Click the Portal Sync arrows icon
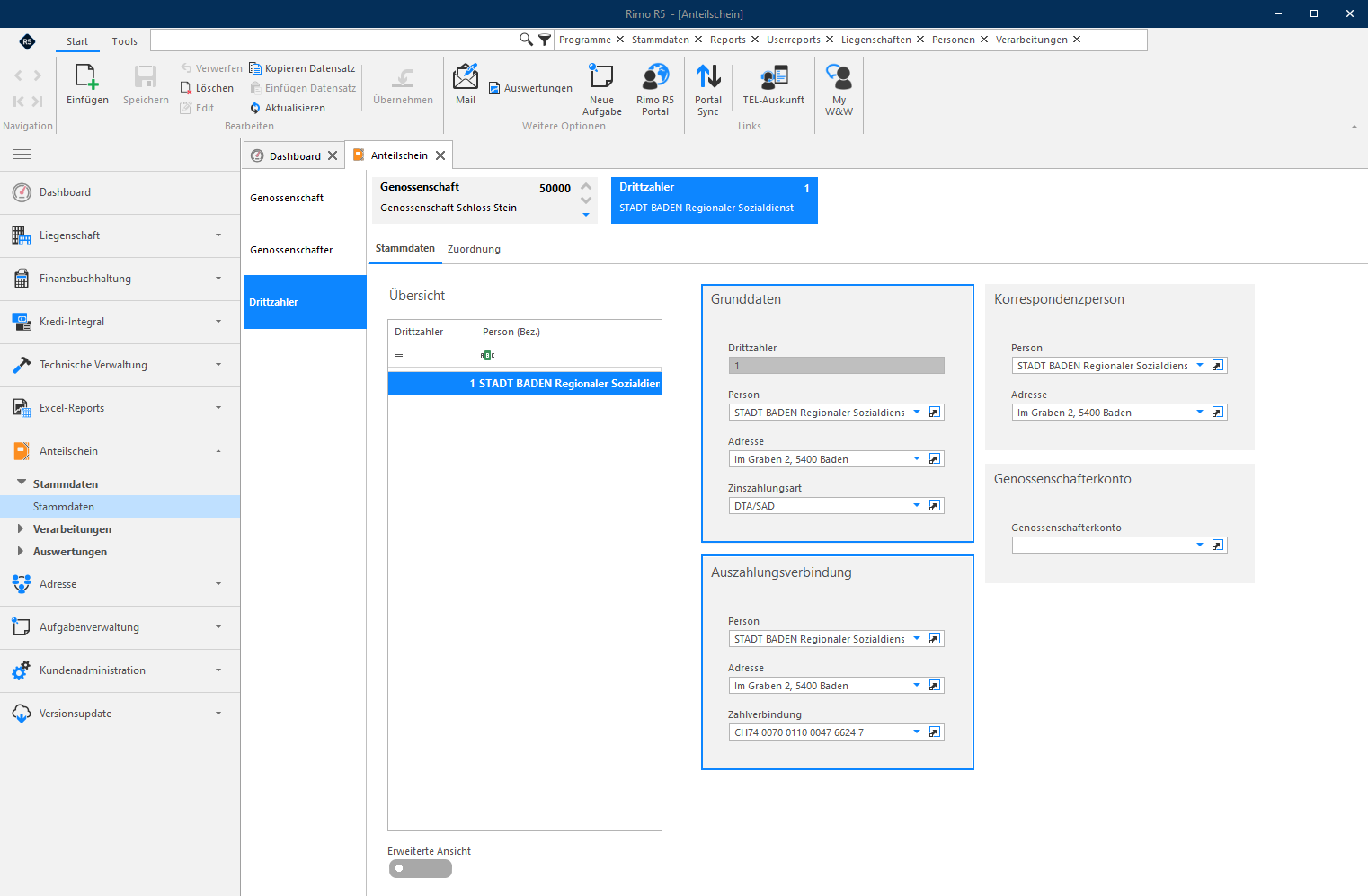This screenshot has width=1368, height=896. (x=708, y=77)
